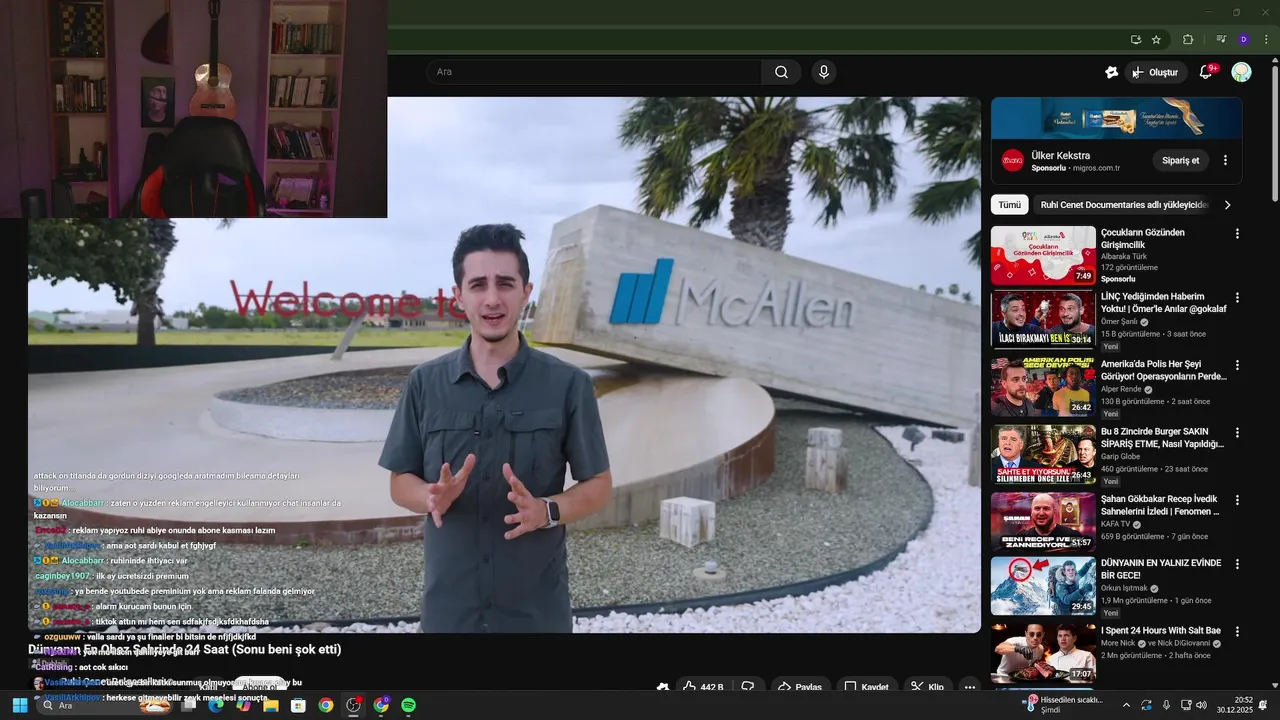The height and width of the screenshot is (720, 1280).
Task: Open options for Bu 8 Zincirde Burger video
Action: point(1237,432)
